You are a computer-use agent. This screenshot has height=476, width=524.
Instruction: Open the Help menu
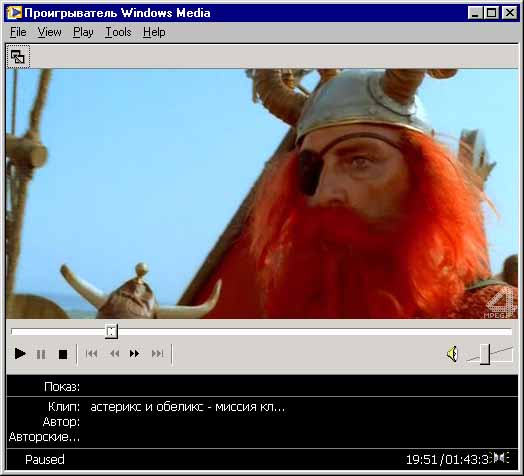coord(154,32)
